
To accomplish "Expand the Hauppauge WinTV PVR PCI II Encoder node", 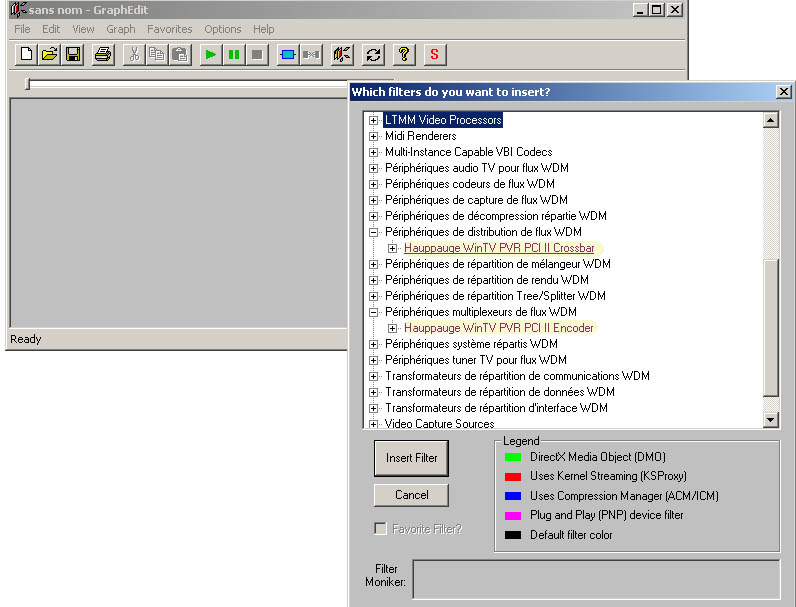I will click(393, 328).
